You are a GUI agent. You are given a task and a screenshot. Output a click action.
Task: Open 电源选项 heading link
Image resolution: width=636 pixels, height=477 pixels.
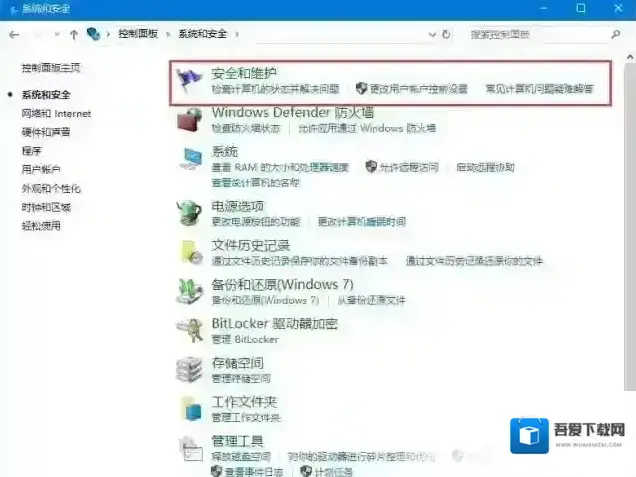pyautogui.click(x=237, y=206)
